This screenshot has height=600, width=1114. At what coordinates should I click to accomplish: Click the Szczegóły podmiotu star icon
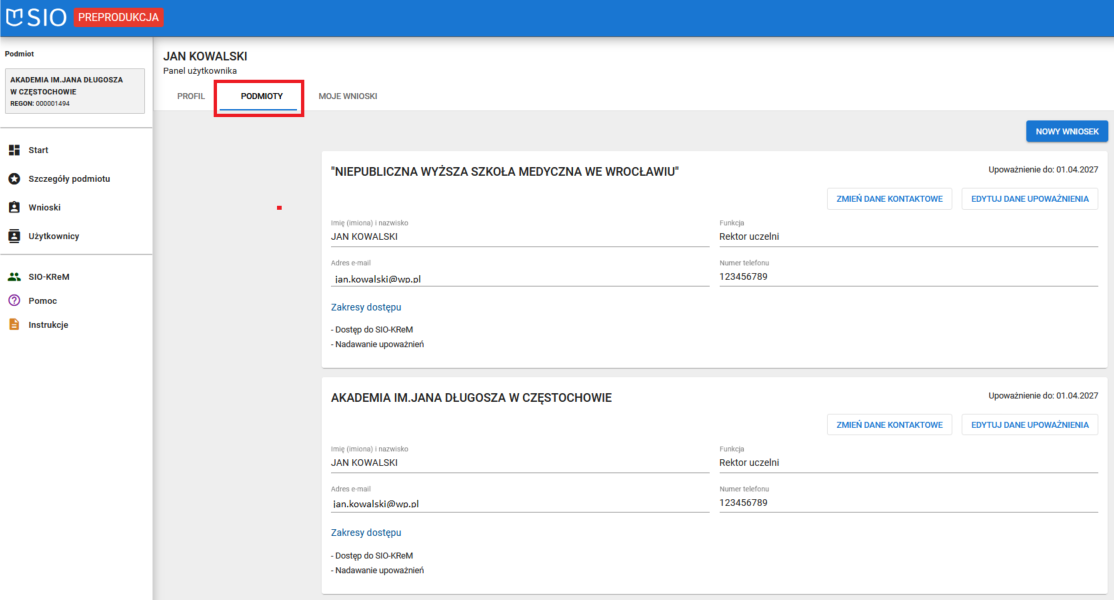pyautogui.click(x=14, y=179)
